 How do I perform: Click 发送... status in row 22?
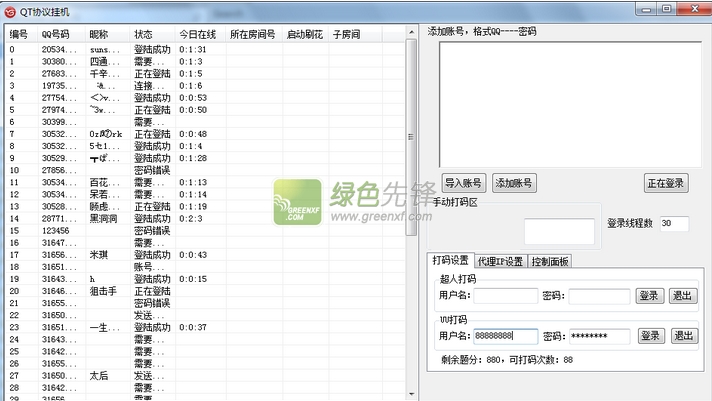(x=149, y=315)
